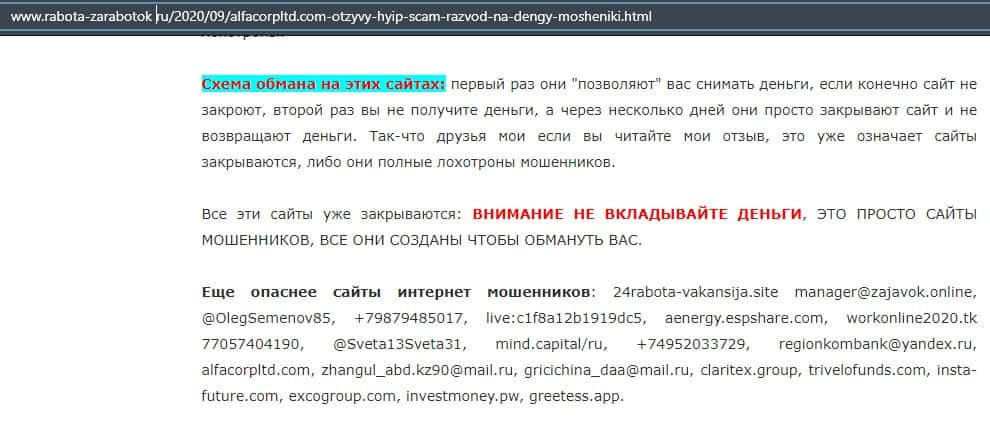
Task: Click highlighted heading "Схема обмана на этих сайтах:"
Action: tap(323, 84)
